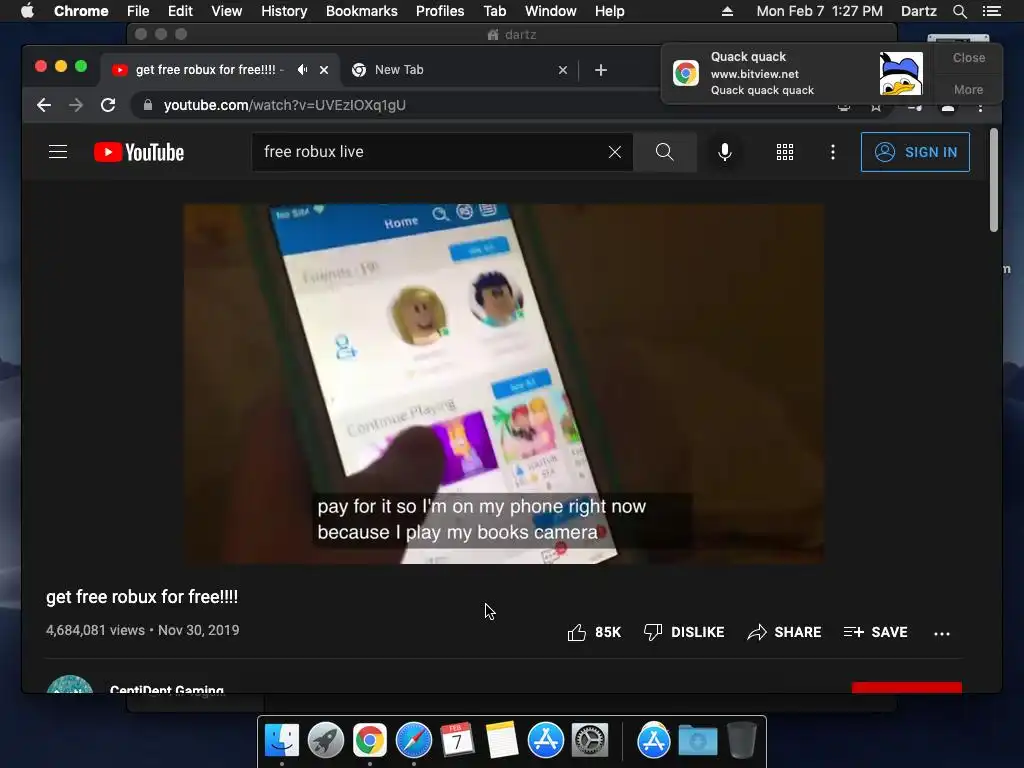Click the Dartz user menu

(x=919, y=11)
